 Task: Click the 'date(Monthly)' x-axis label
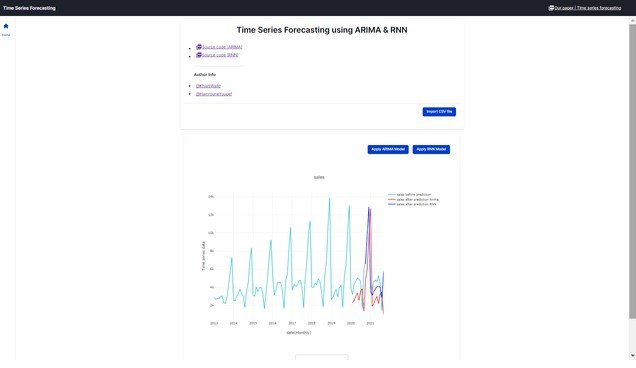click(299, 333)
